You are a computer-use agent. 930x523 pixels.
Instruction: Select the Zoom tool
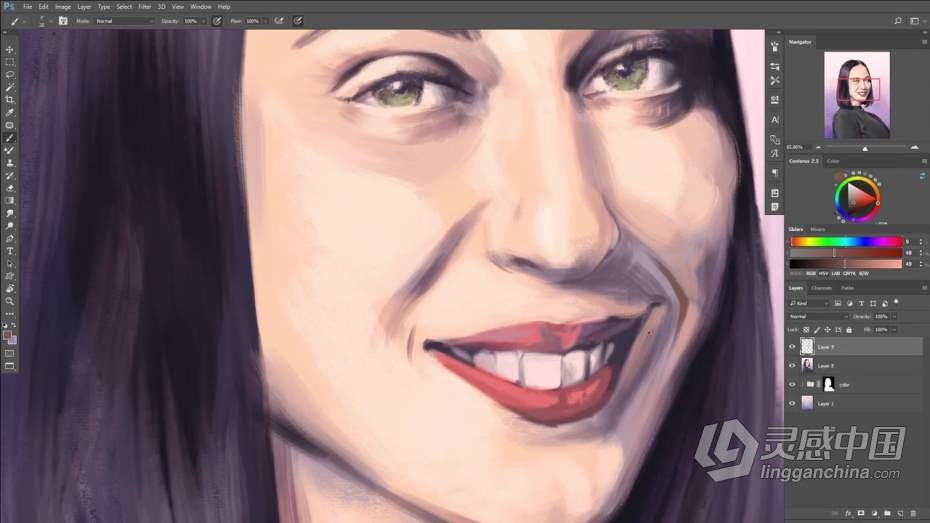click(10, 300)
